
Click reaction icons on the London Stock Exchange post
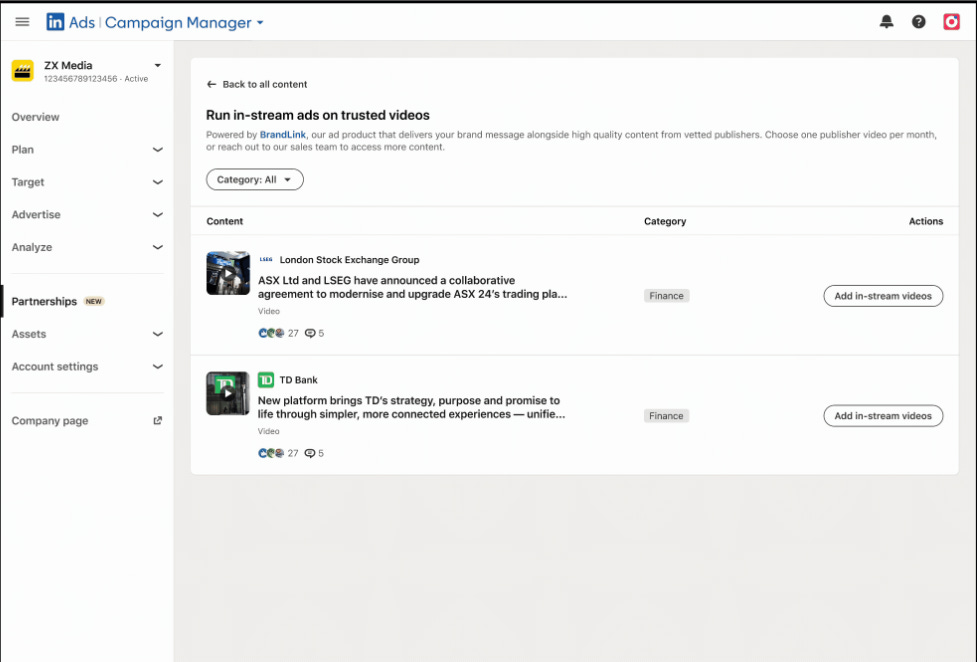271,333
